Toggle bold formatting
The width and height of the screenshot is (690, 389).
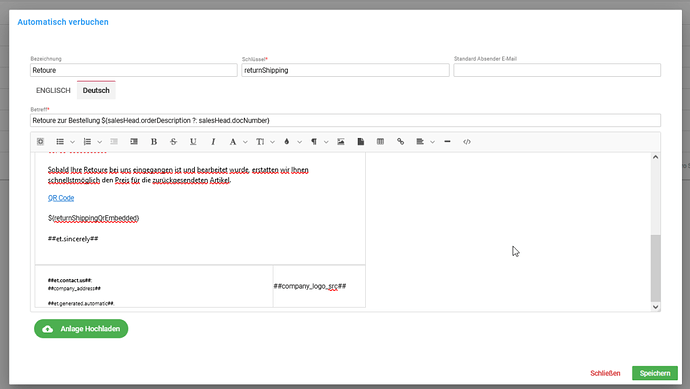click(x=154, y=142)
